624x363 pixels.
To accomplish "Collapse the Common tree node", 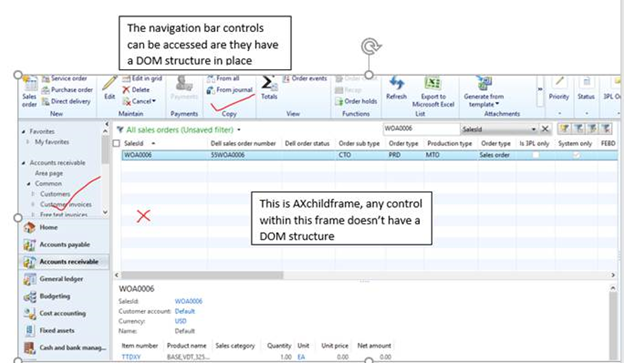I will point(29,184).
